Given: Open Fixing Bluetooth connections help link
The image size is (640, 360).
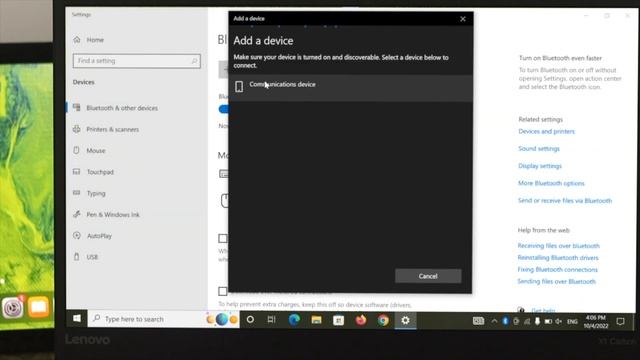Looking at the screenshot, I should 557,269.
